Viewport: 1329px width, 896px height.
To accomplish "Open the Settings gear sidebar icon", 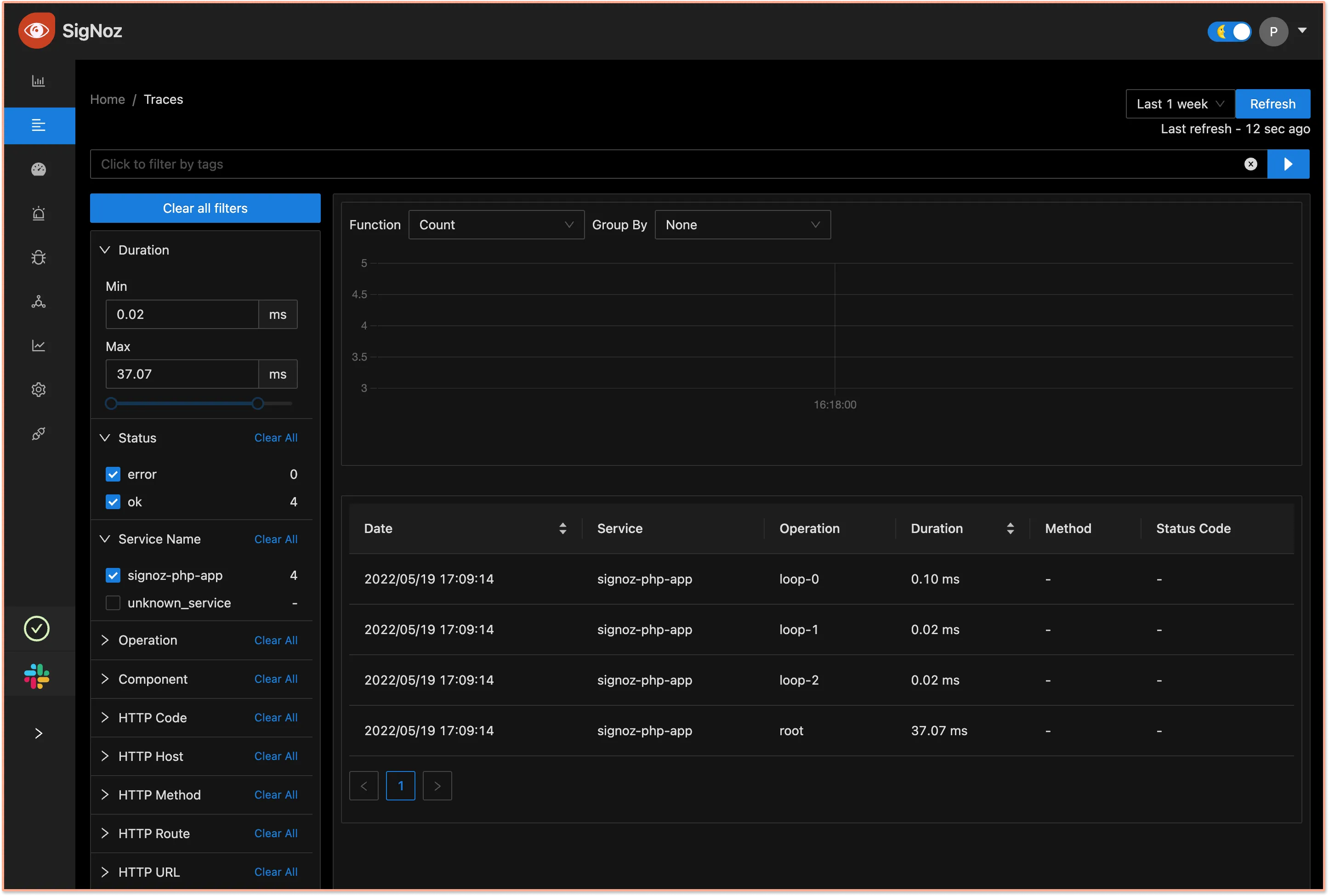I will click(x=38, y=389).
